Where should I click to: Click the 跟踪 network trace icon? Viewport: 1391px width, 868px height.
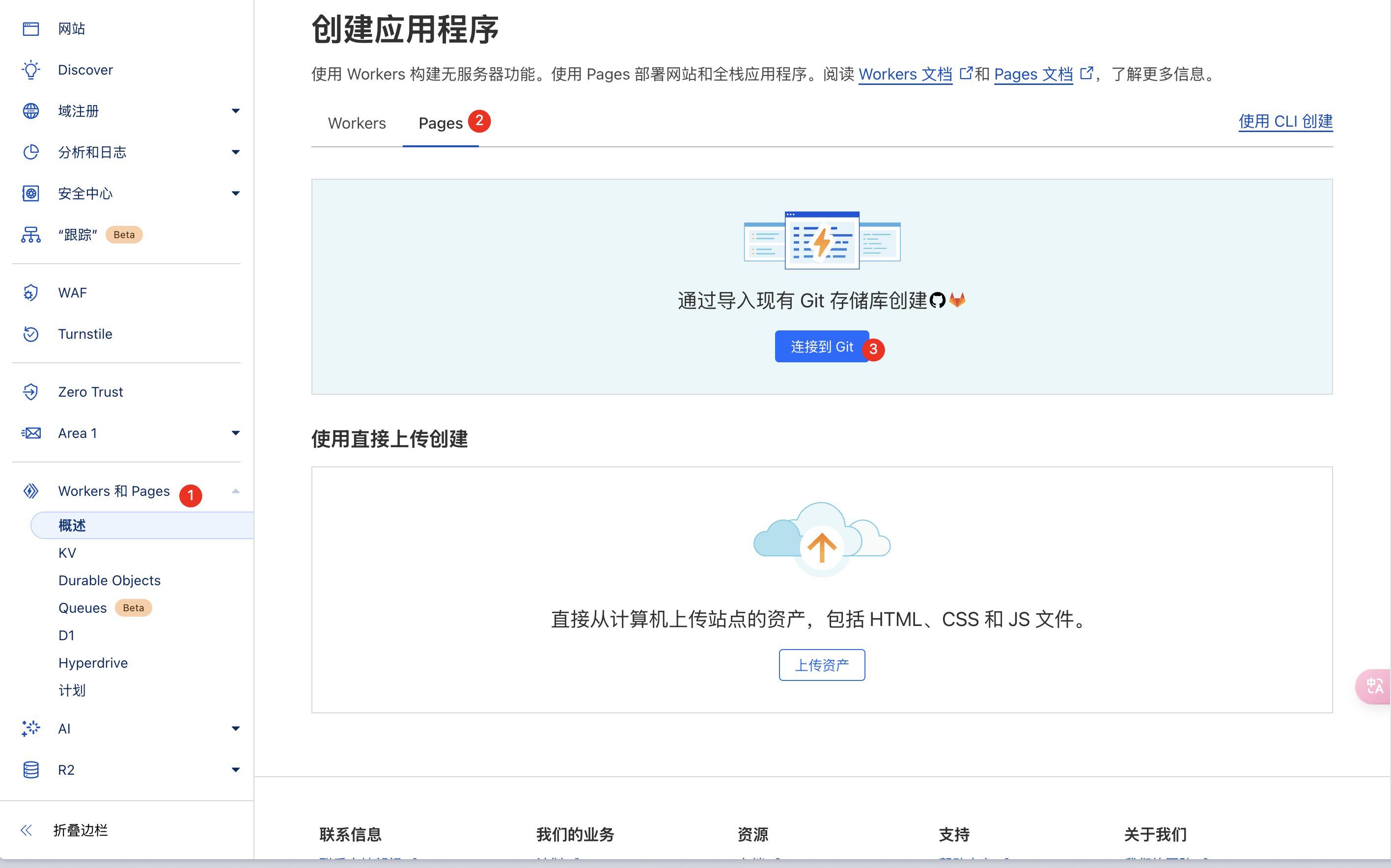tap(31, 235)
